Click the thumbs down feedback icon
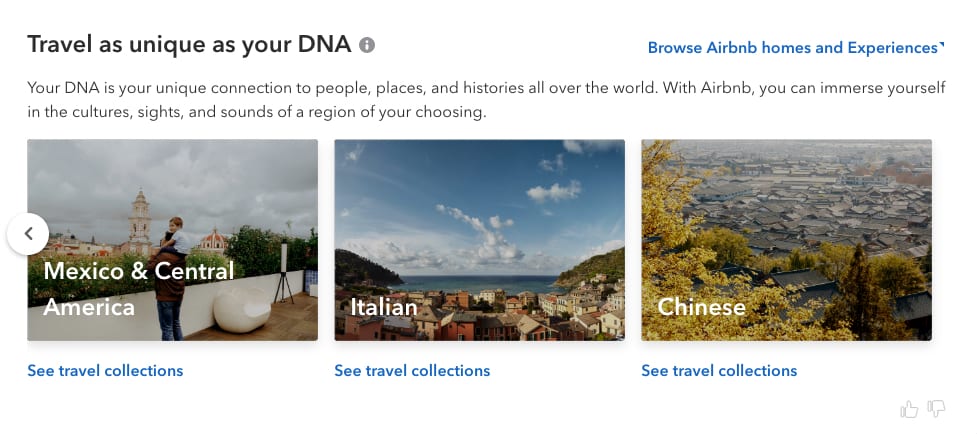Screen dimensions: 977x434 (x=936, y=409)
